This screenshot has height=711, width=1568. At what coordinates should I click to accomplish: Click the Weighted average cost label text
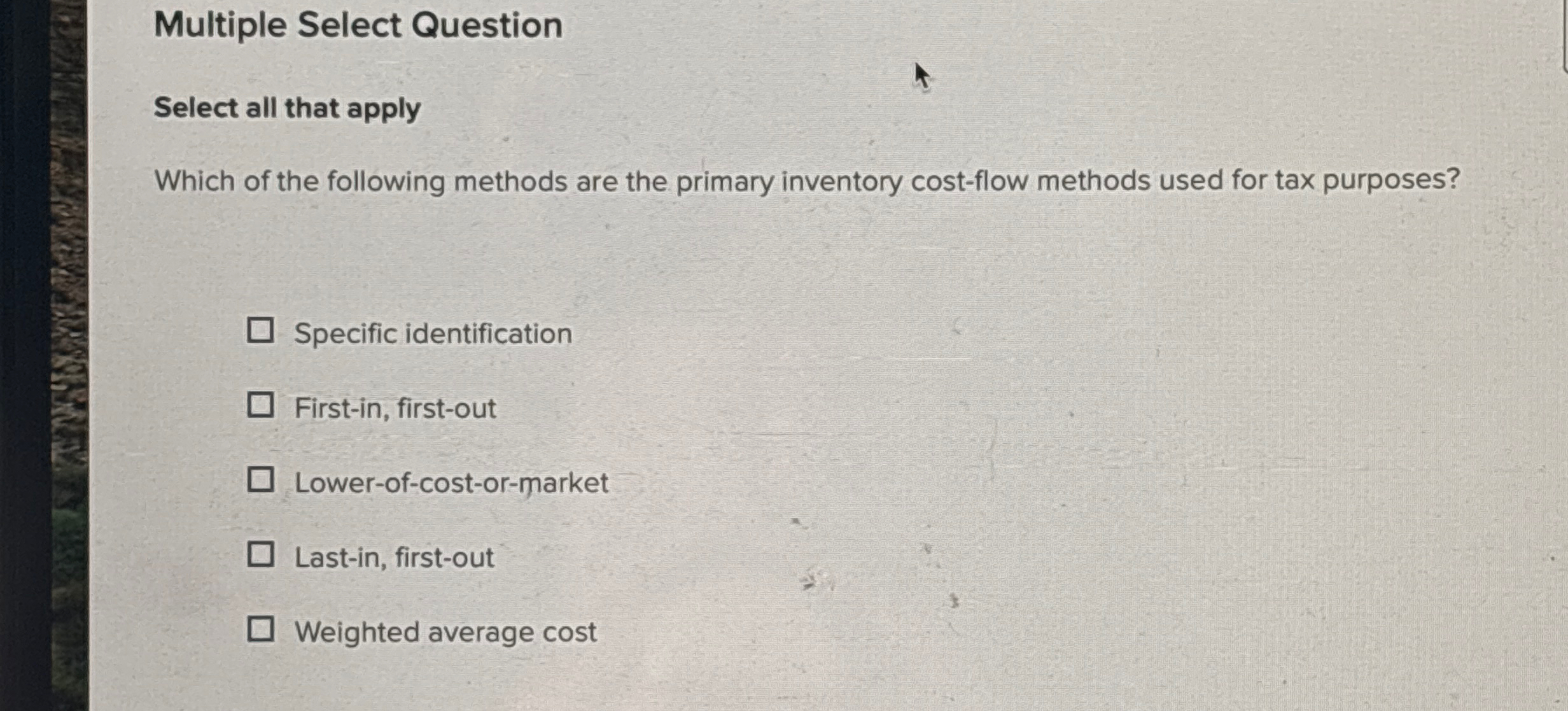pyautogui.click(x=445, y=633)
